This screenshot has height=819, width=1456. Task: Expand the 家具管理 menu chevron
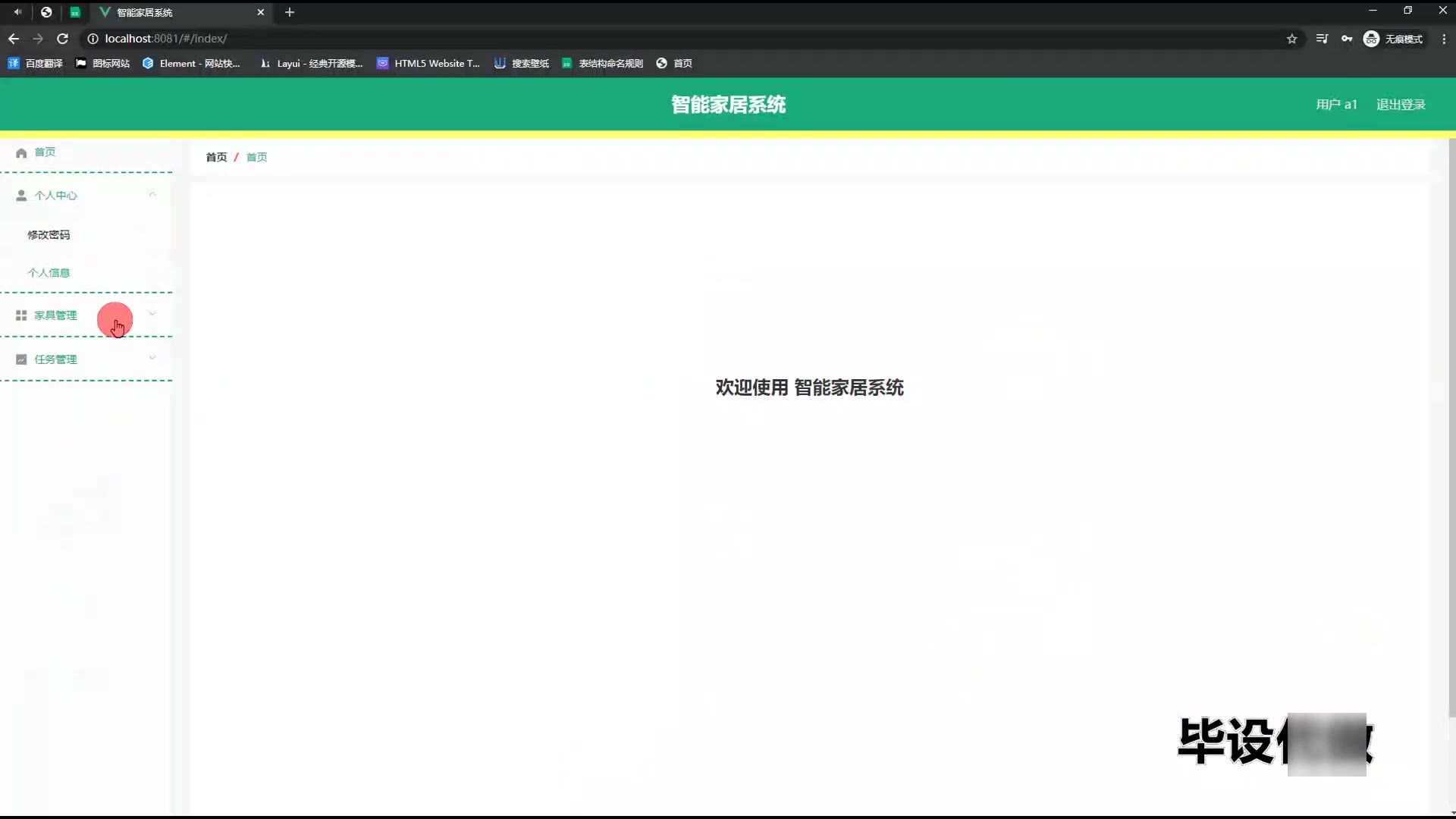[152, 314]
